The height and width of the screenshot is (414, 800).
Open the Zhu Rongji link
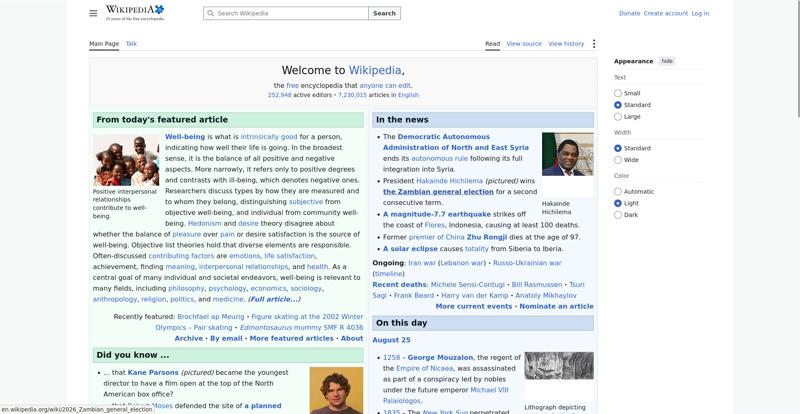(487, 237)
